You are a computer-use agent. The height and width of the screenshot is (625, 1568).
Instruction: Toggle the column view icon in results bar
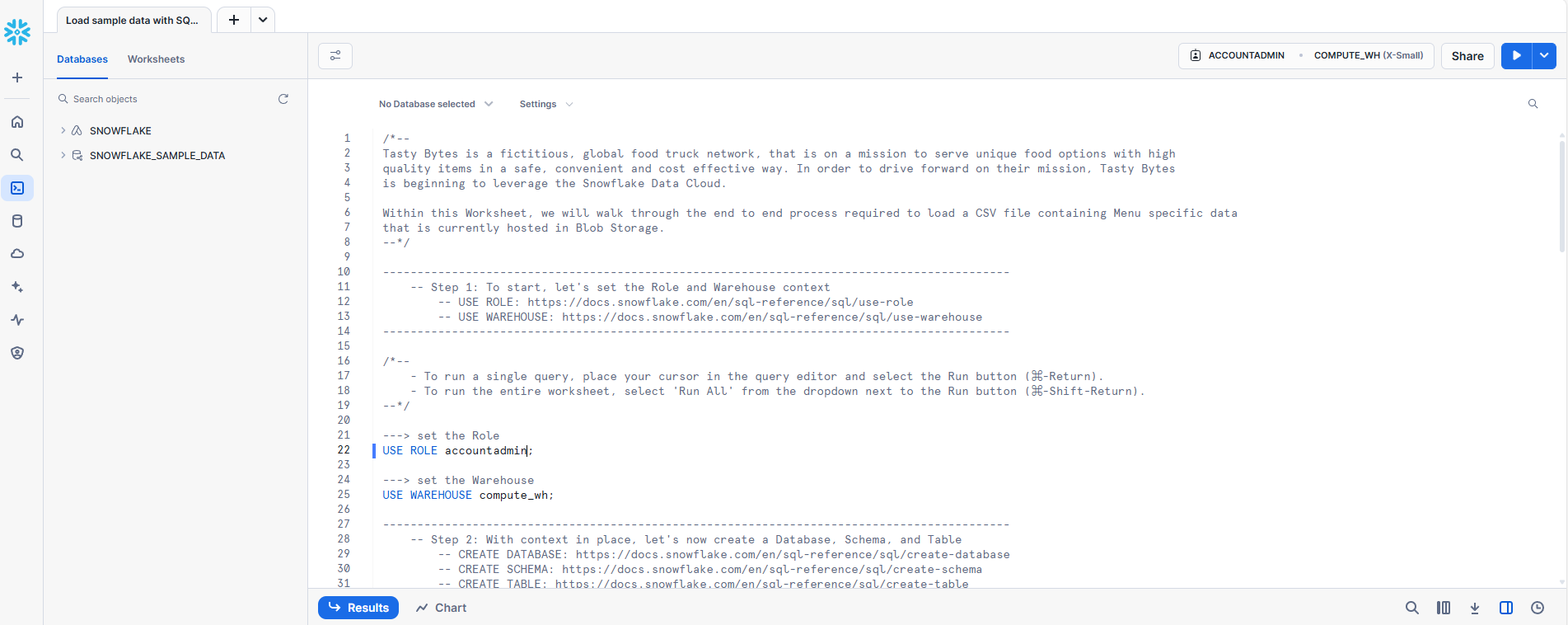click(1444, 608)
